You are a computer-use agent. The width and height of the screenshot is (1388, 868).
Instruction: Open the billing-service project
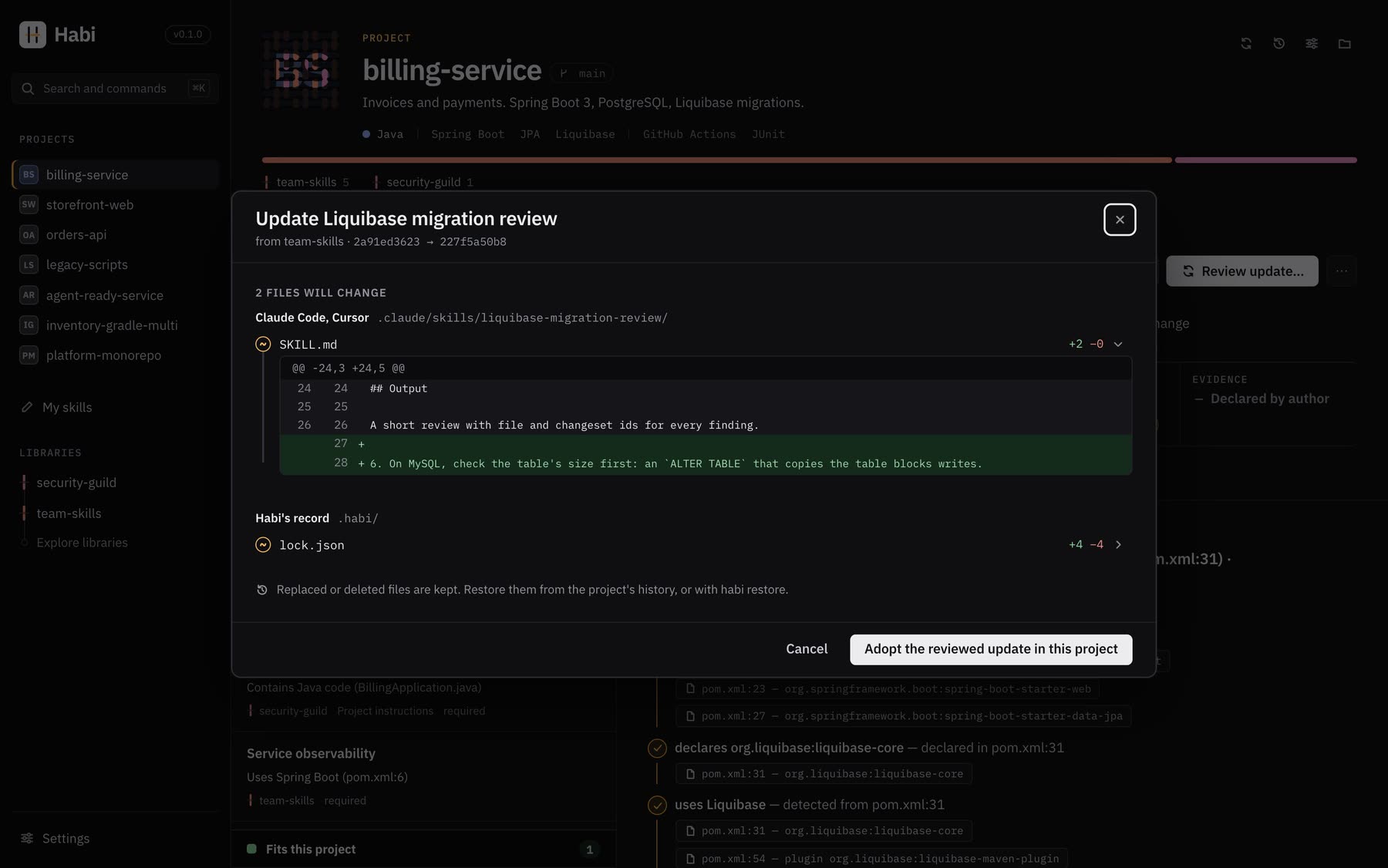point(116,175)
